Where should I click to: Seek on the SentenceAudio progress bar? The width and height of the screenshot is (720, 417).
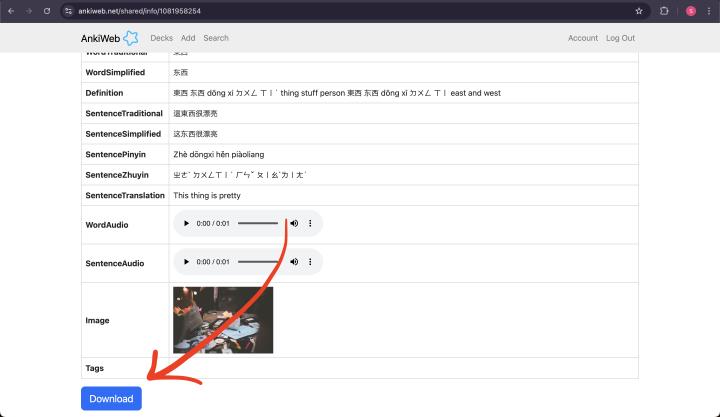[258, 262]
